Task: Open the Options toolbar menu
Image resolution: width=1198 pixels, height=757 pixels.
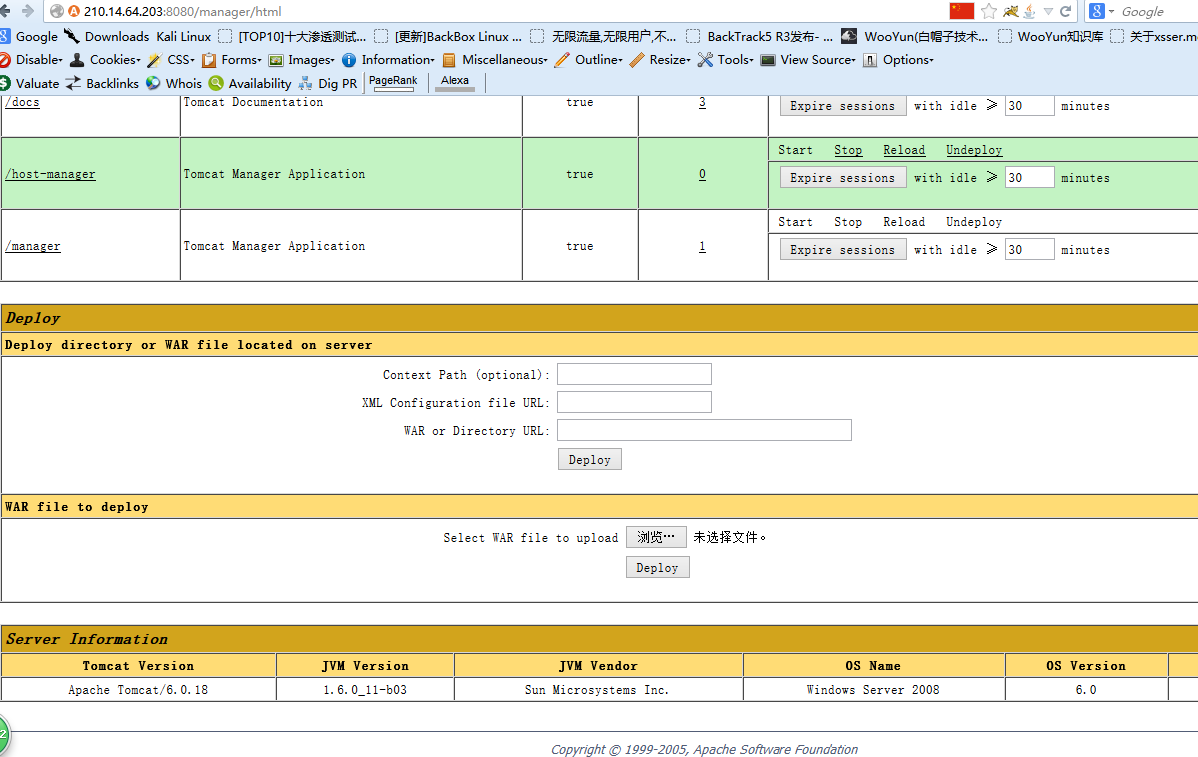Action: 898,60
